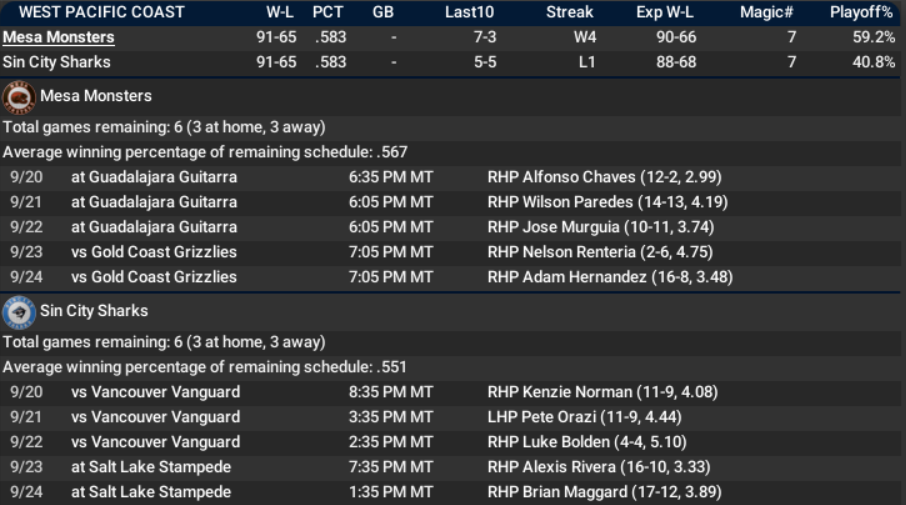Sort standings by the PCT column
Image resolution: width=906 pixels, height=505 pixels.
coord(328,12)
